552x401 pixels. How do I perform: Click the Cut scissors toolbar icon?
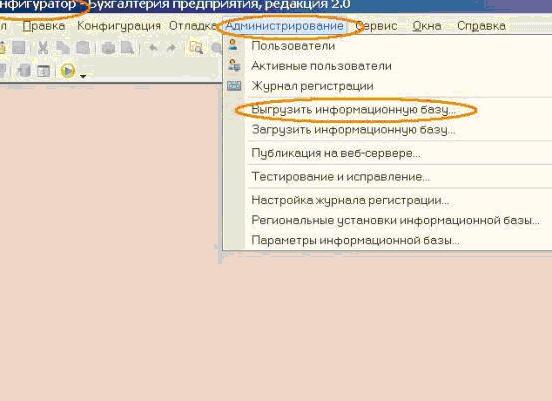[x=43, y=48]
